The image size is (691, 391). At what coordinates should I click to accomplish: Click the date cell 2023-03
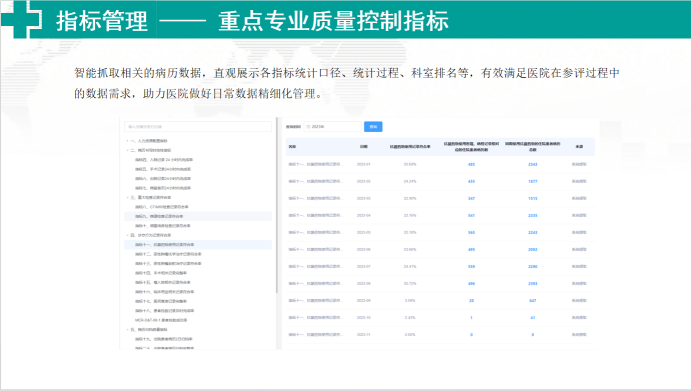[364, 198]
